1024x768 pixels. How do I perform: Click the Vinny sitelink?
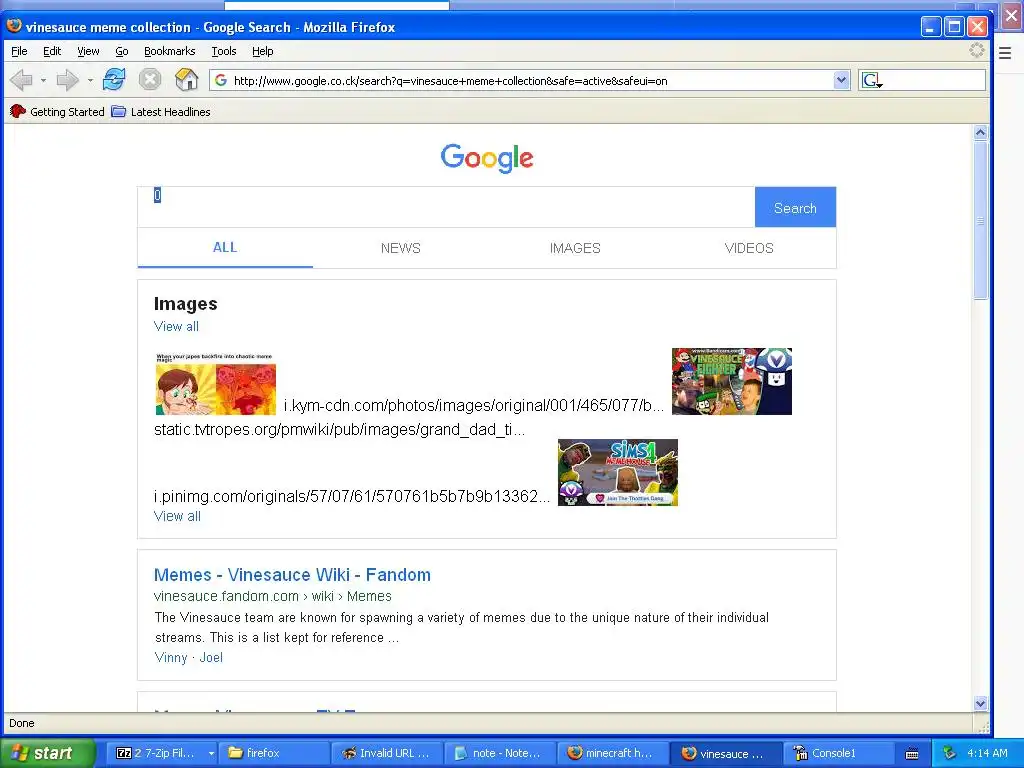click(171, 658)
